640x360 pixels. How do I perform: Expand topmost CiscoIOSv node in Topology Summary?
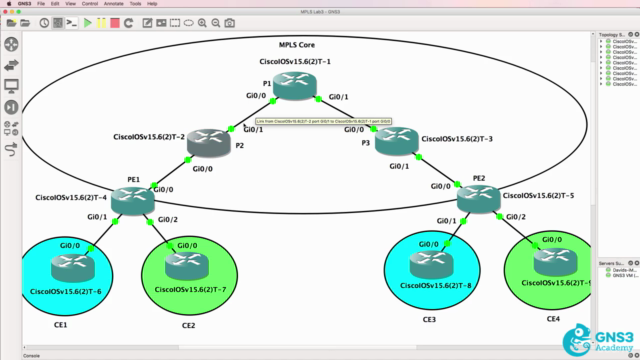pos(601,41)
